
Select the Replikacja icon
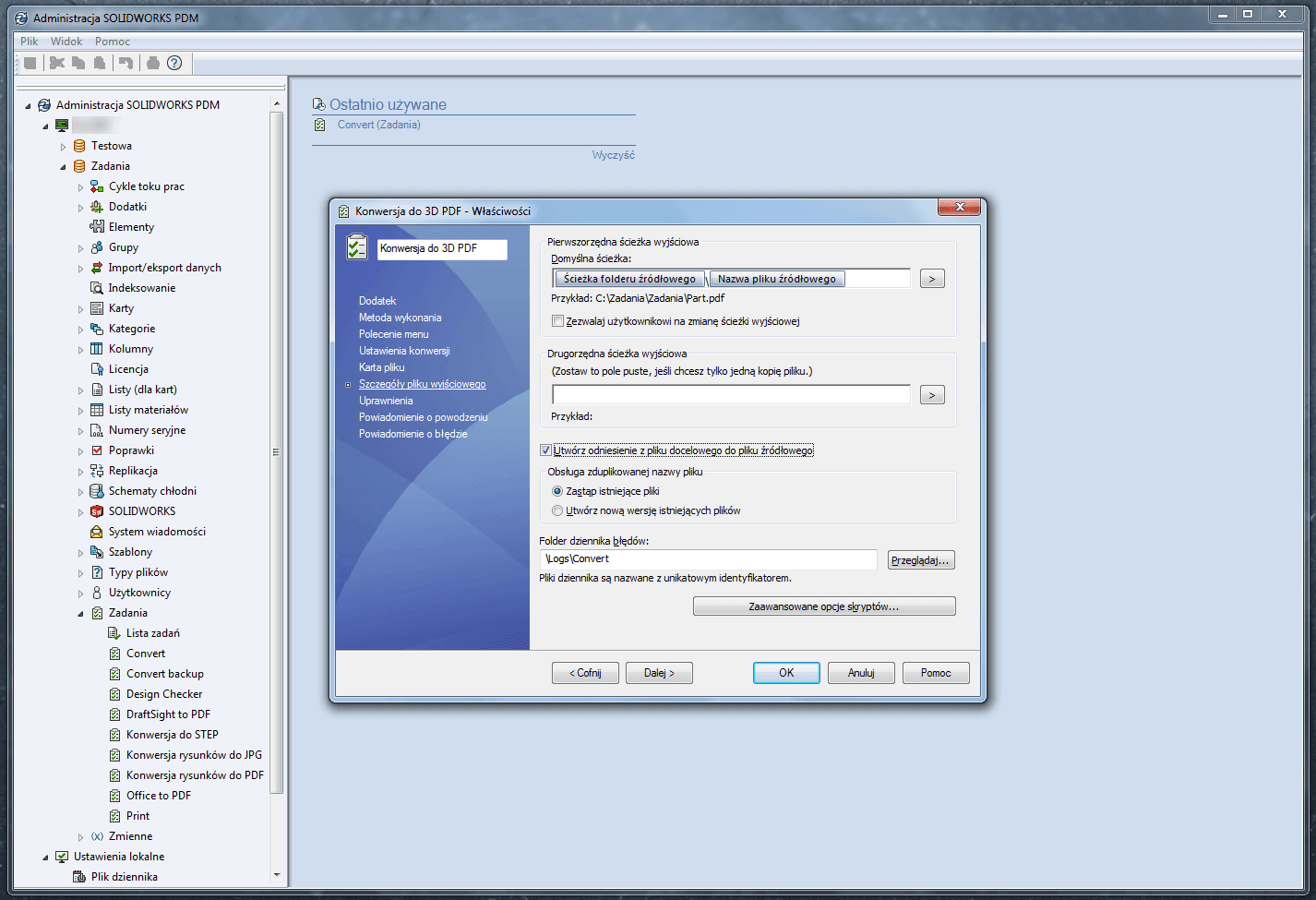(96, 470)
